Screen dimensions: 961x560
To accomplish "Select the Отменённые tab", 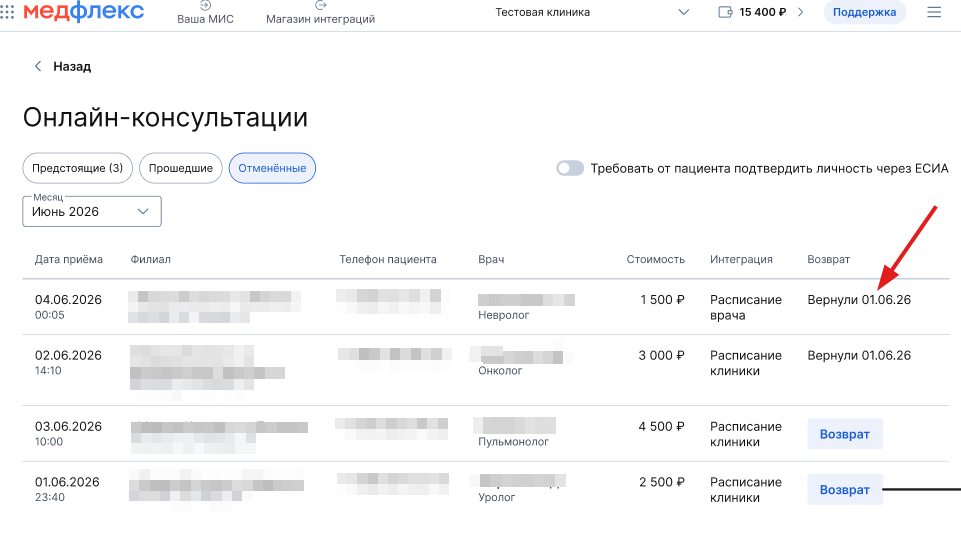I will [272, 168].
